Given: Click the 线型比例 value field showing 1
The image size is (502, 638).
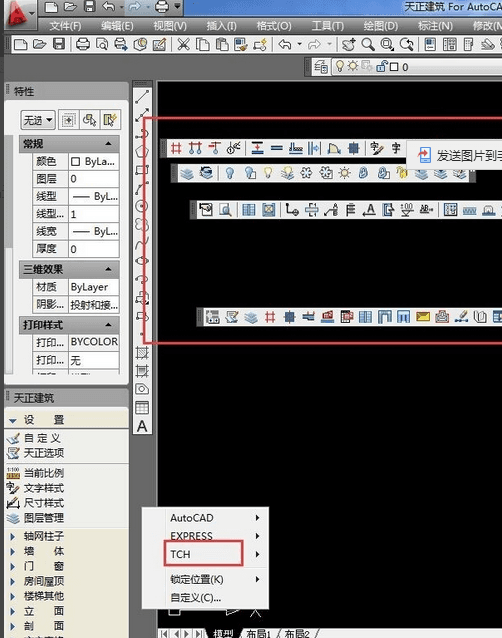Looking at the screenshot, I should (x=94, y=214).
